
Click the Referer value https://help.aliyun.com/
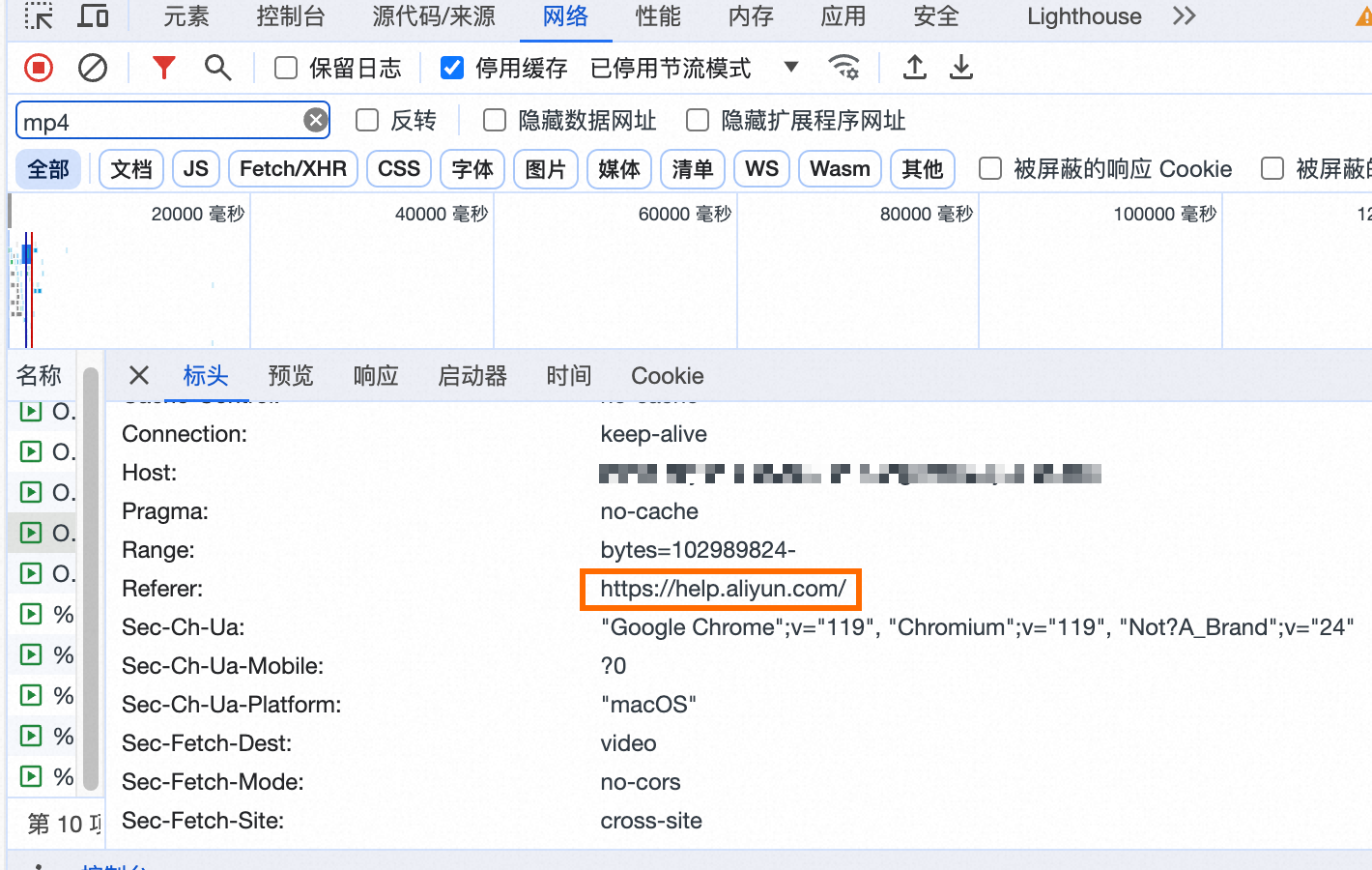(x=723, y=589)
